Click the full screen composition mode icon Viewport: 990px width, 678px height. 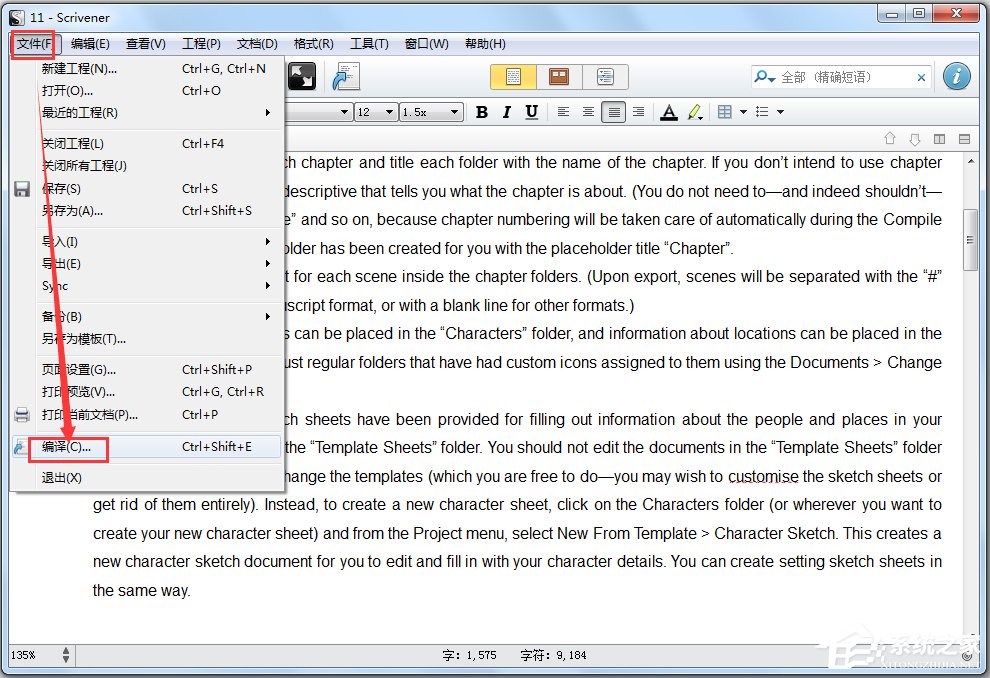pyautogui.click(x=302, y=76)
